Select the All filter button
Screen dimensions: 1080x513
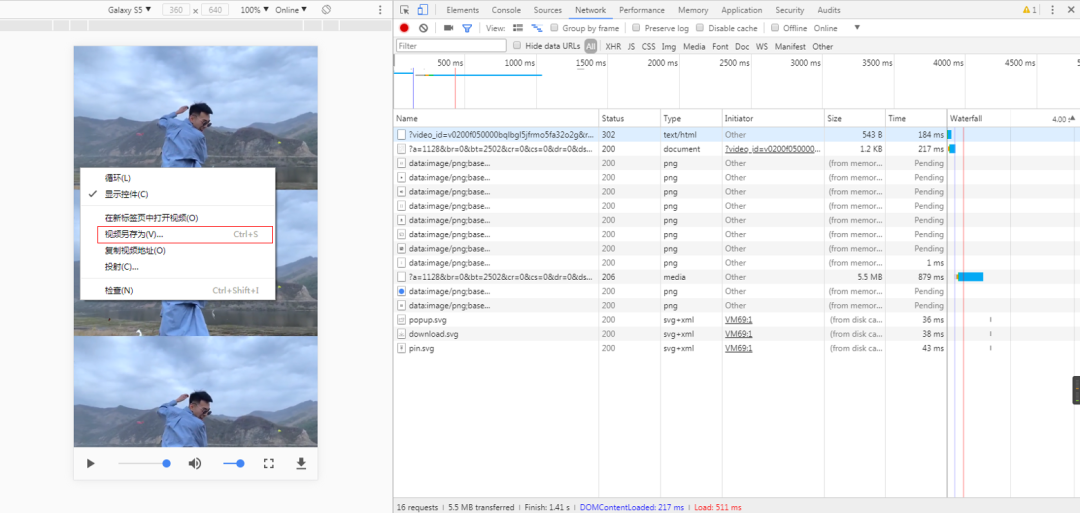[x=591, y=47]
